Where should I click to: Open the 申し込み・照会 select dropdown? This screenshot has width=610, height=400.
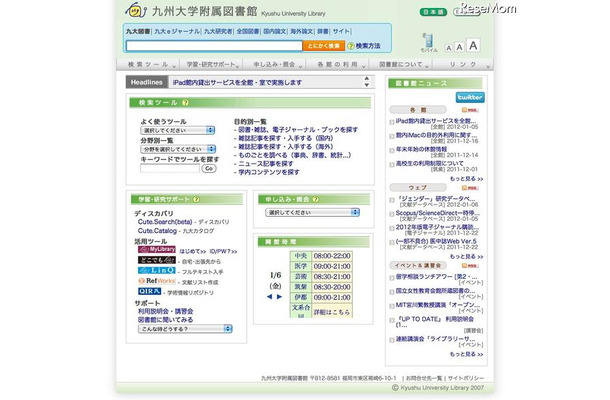(x=312, y=212)
